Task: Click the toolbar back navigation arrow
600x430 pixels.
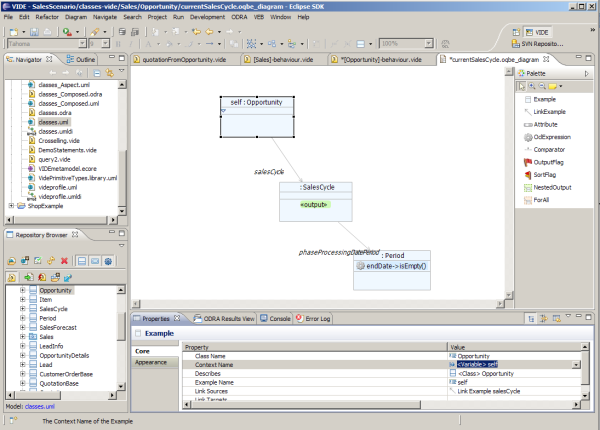Action: pos(209,32)
